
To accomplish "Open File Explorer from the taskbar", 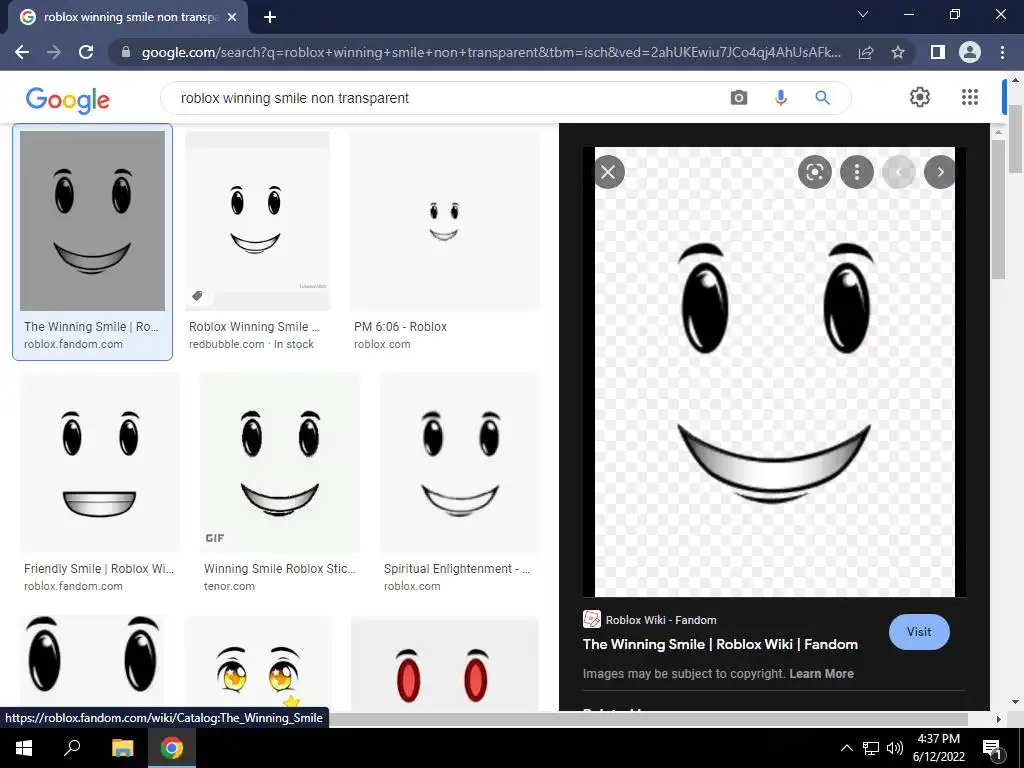I will tap(122, 748).
